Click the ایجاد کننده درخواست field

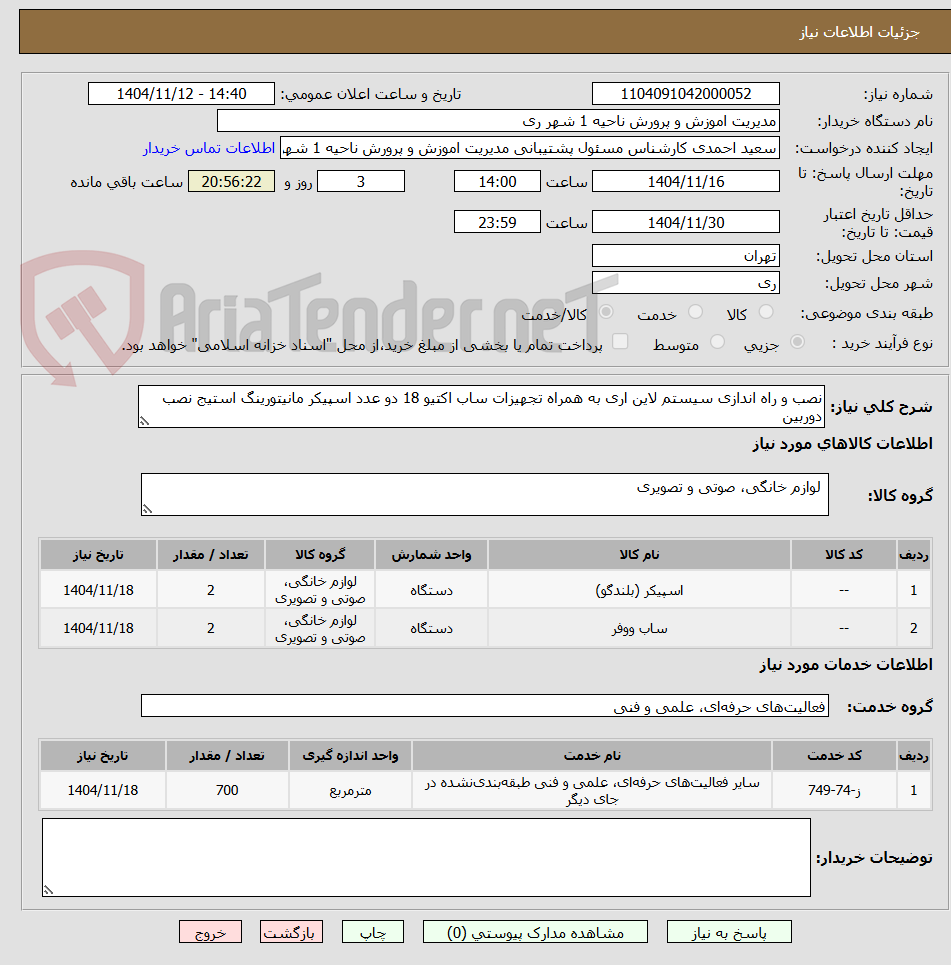[529, 148]
